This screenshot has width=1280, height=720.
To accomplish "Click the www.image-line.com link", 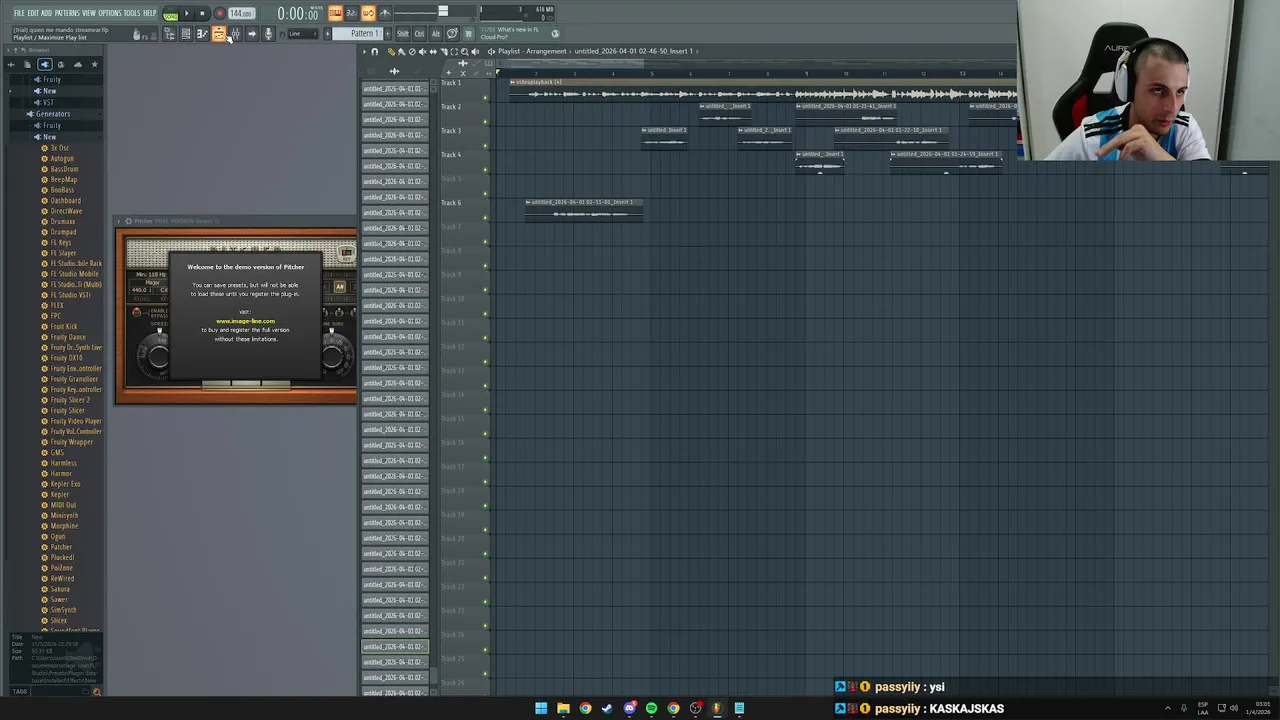I will [245, 321].
